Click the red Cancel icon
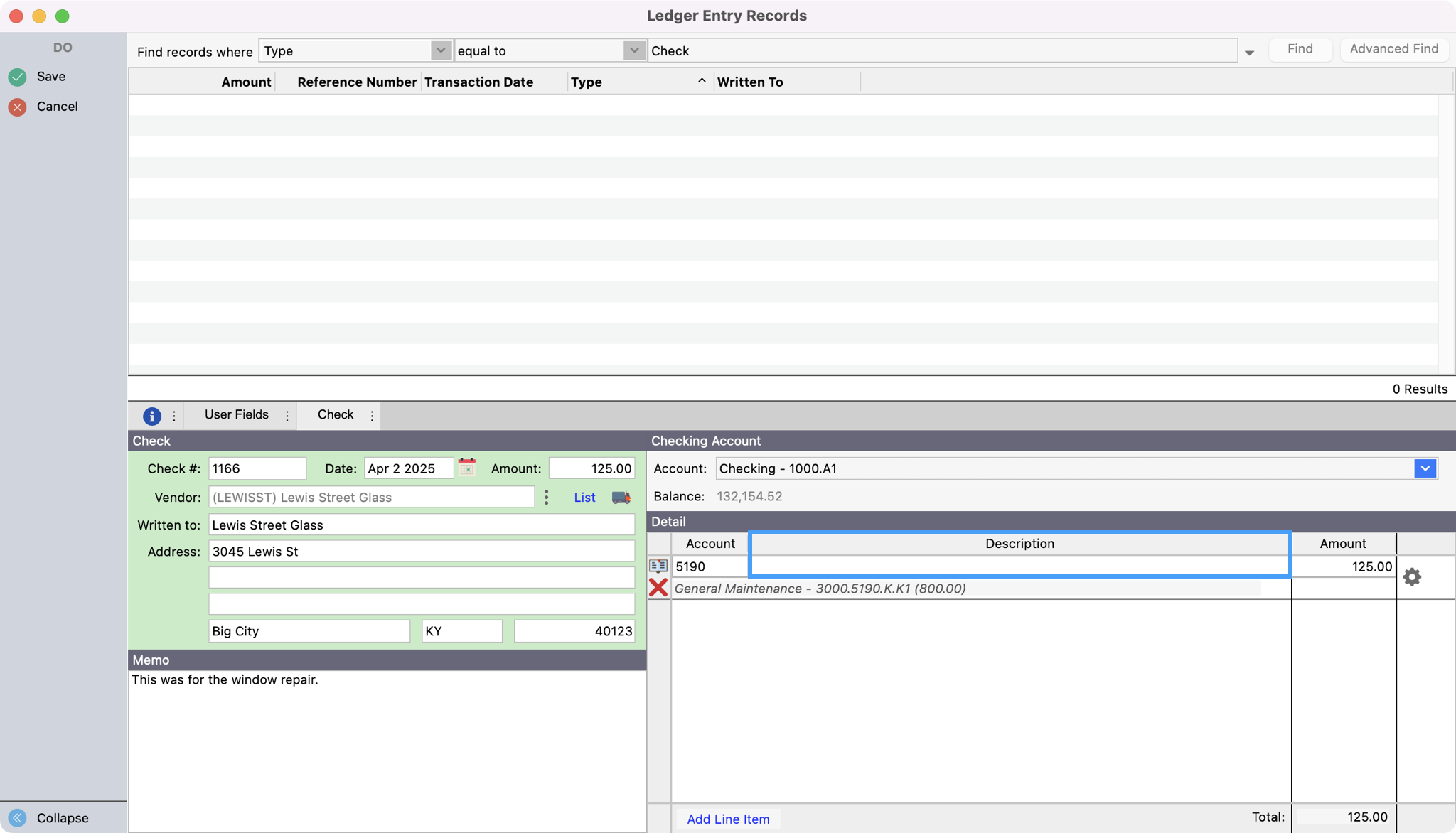 [18, 107]
